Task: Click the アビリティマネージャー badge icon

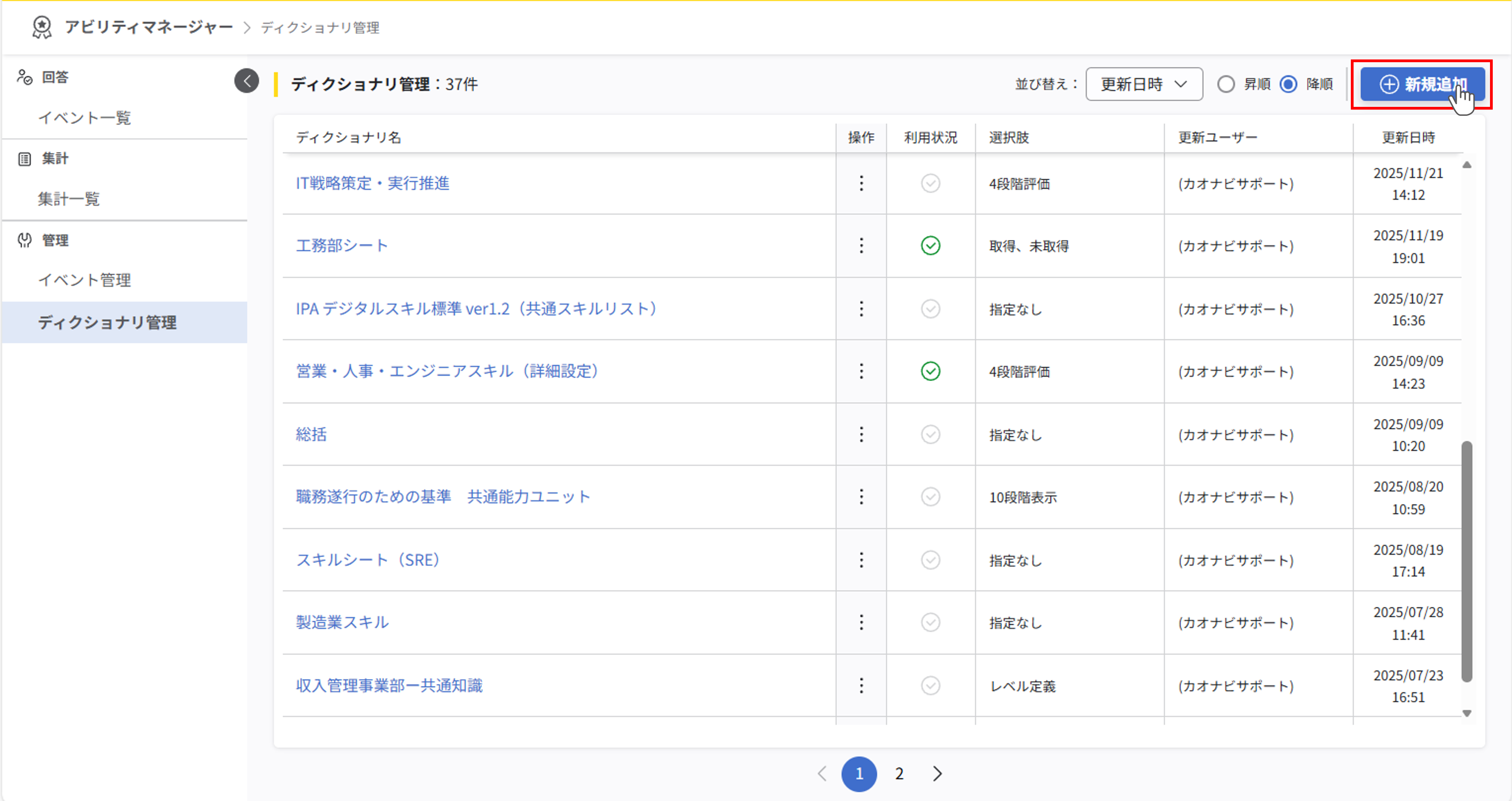Action: [42, 27]
